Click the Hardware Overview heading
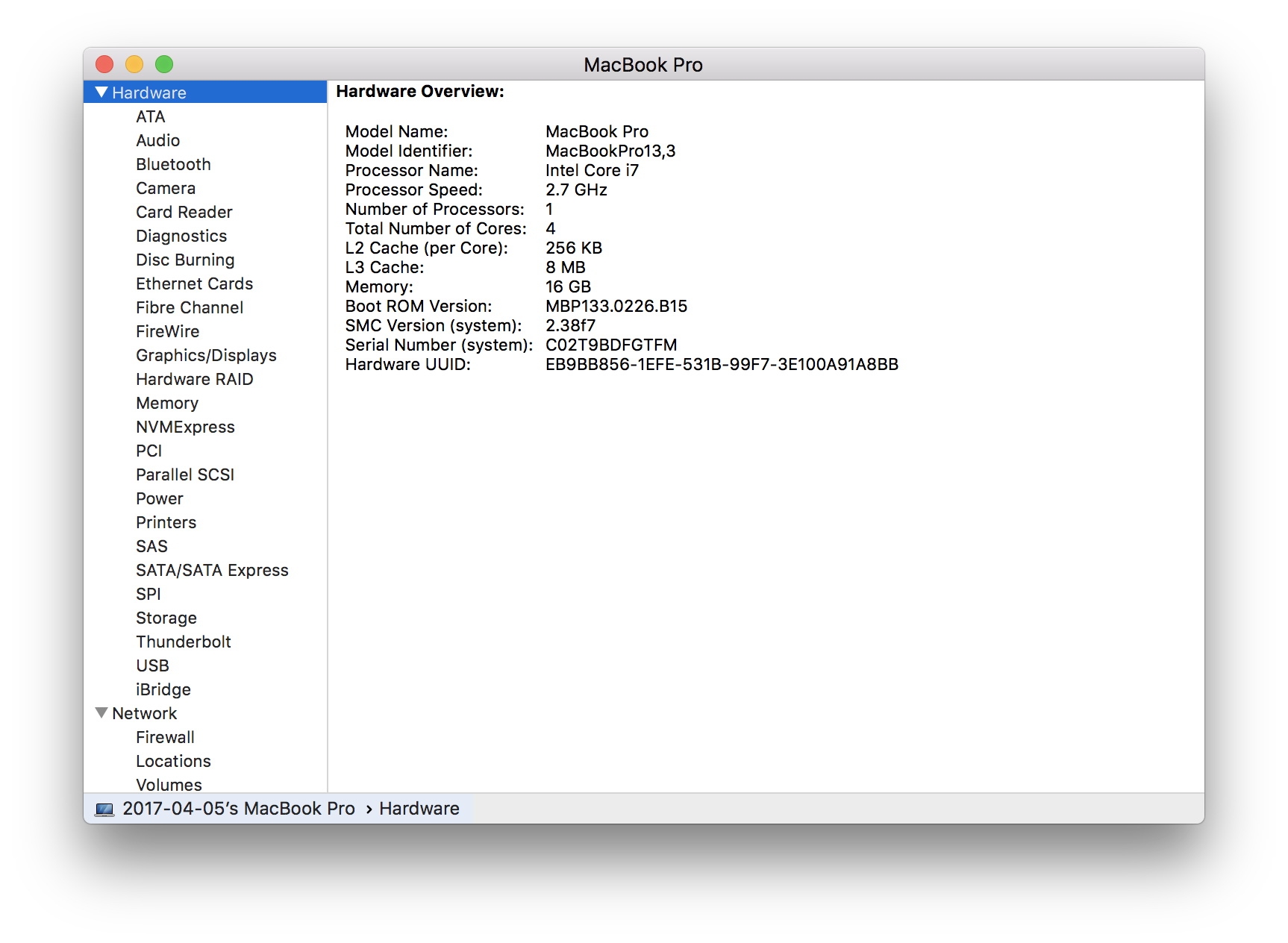Screen dimensions: 1288x943 click(420, 91)
